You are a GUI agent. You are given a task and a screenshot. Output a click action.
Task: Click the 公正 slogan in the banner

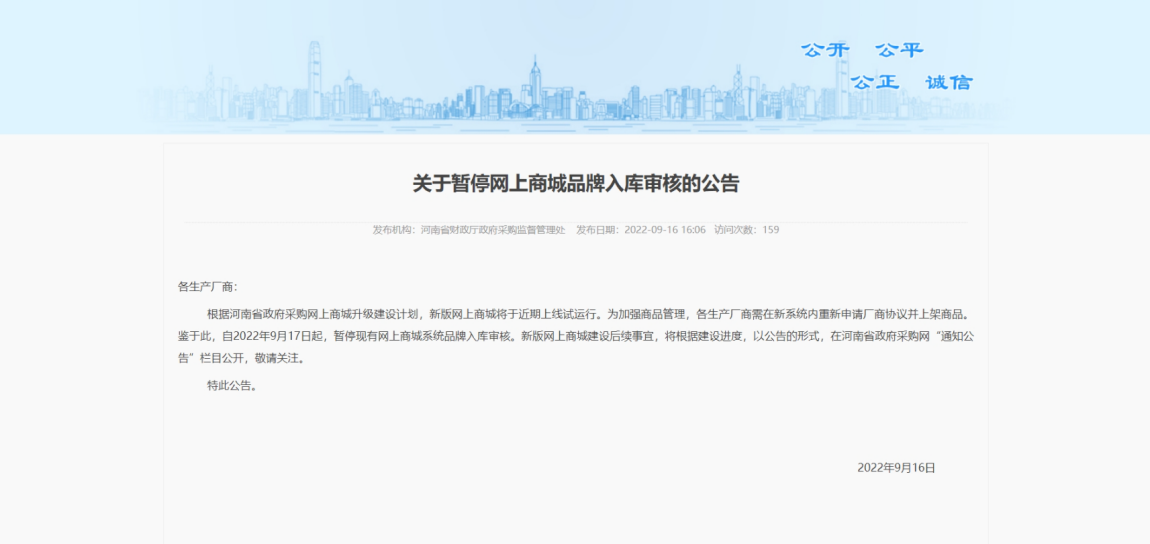(x=875, y=82)
